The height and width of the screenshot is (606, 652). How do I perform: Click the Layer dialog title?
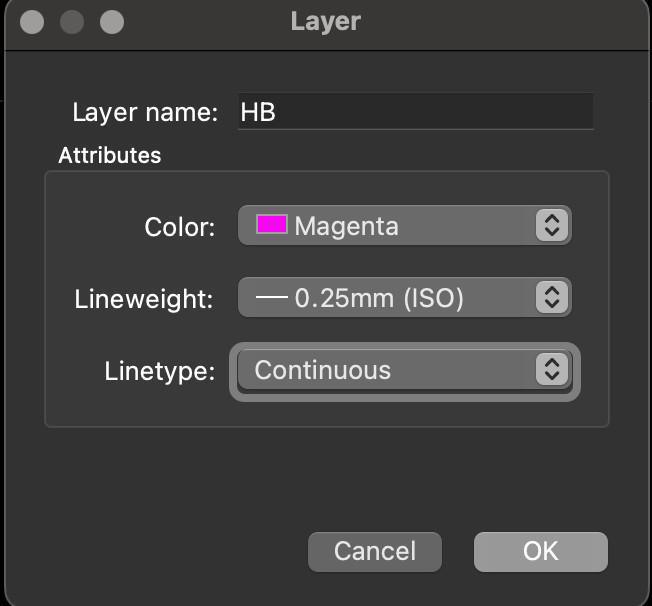(x=325, y=21)
